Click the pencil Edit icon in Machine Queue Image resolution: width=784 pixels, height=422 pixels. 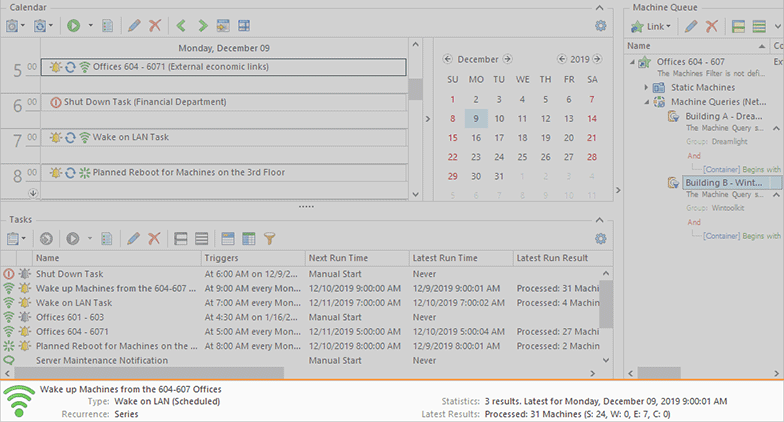pos(691,25)
